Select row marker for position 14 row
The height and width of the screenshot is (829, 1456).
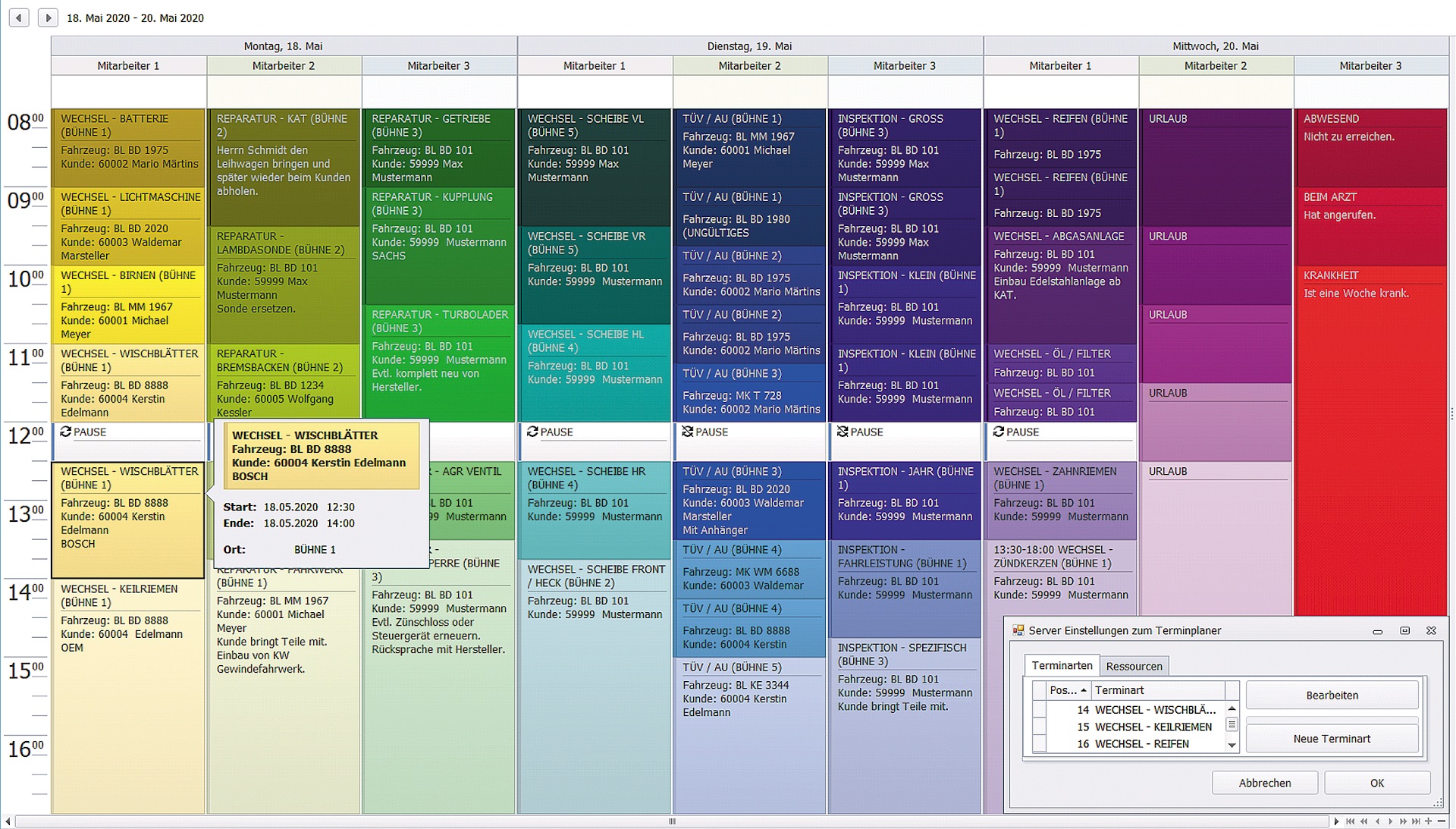[x=1039, y=710]
